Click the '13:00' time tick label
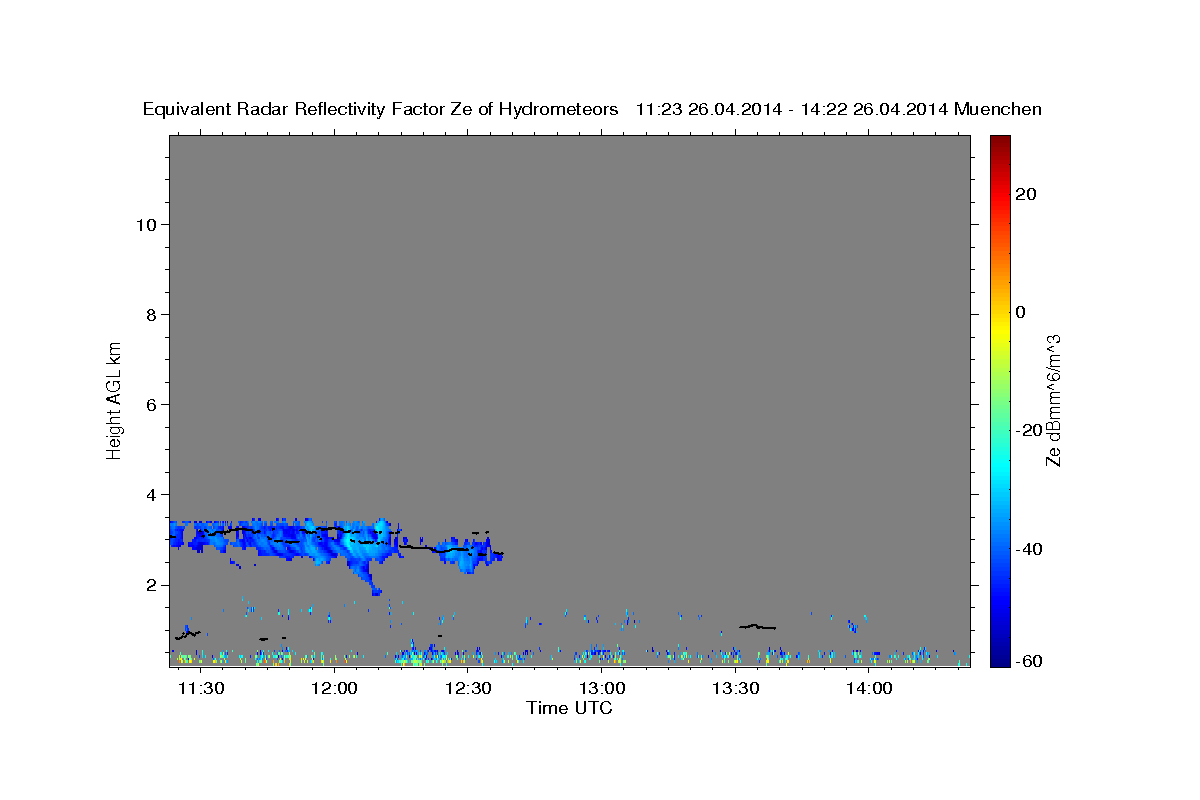Viewport: 1200px width, 800px height. 602,688
